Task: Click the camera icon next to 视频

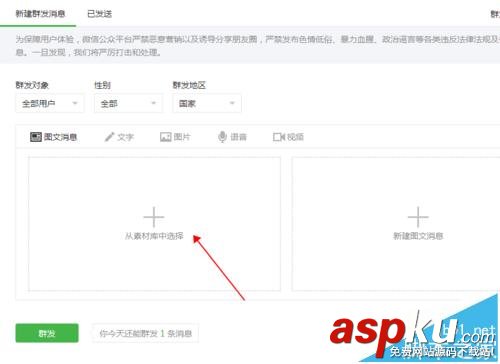Action: coord(279,137)
